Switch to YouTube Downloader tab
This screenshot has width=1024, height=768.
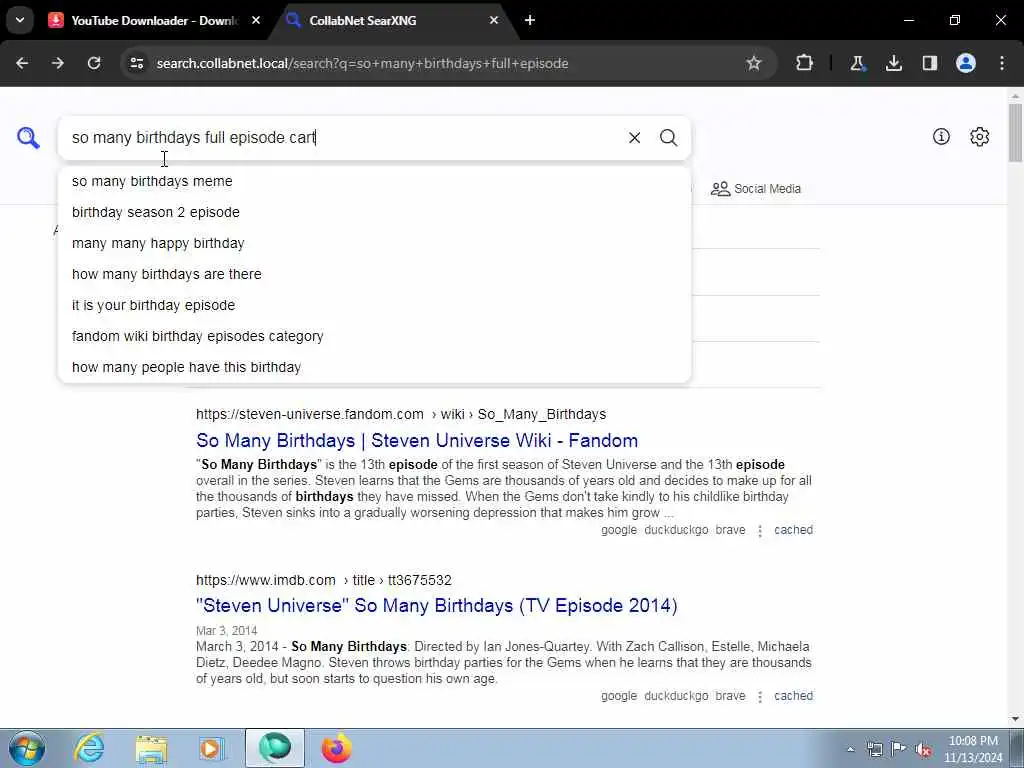[x=153, y=20]
